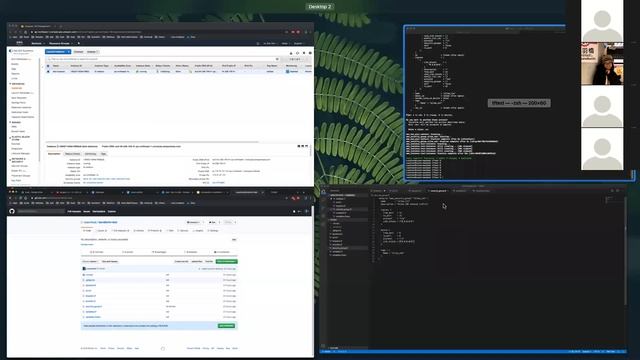Select the participant video thumbnail showing a person
Image resolution: width=640 pixels, height=360 pixels.
[x=602, y=64]
